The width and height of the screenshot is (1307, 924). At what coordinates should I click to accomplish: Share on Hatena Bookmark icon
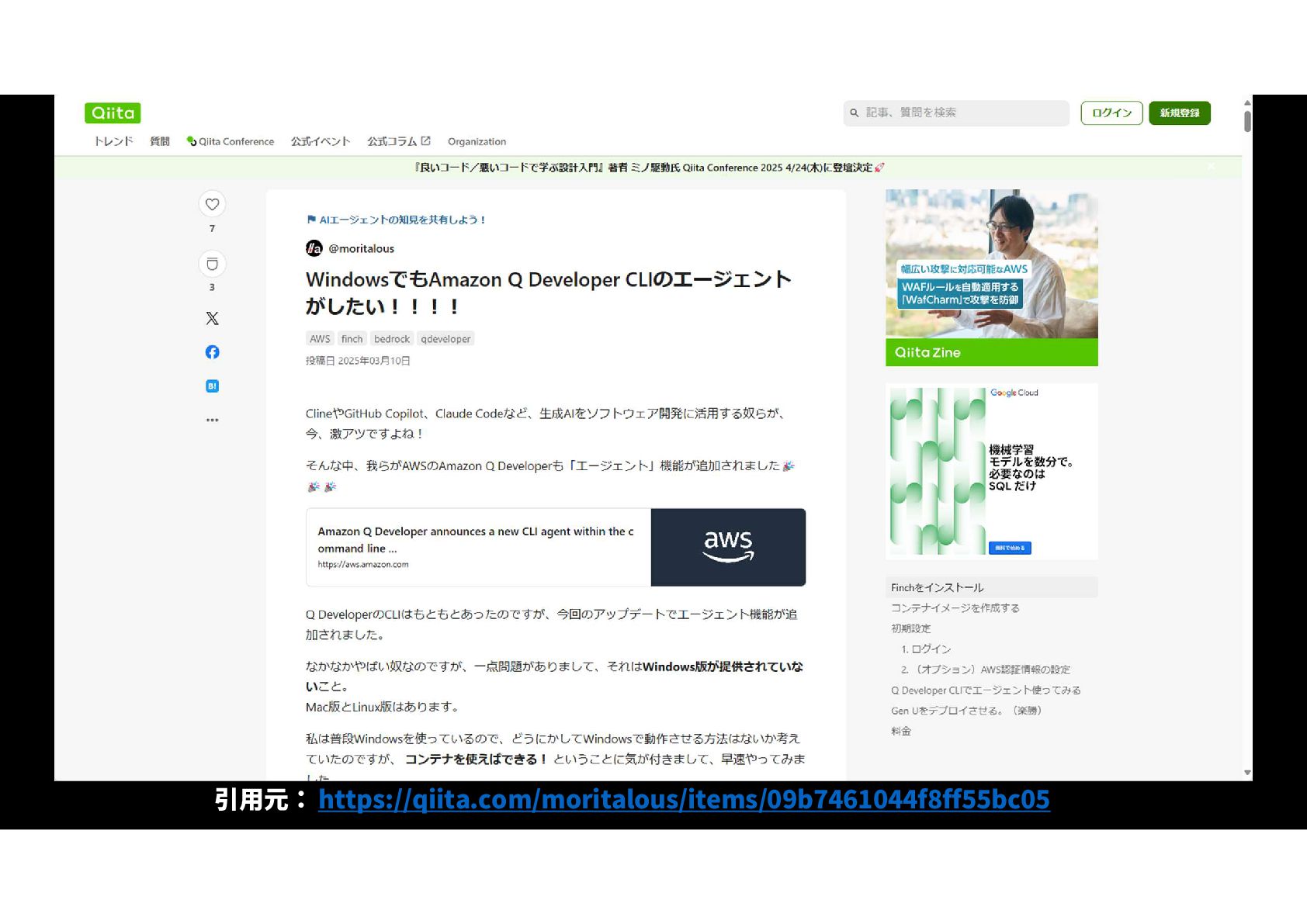pyautogui.click(x=212, y=386)
